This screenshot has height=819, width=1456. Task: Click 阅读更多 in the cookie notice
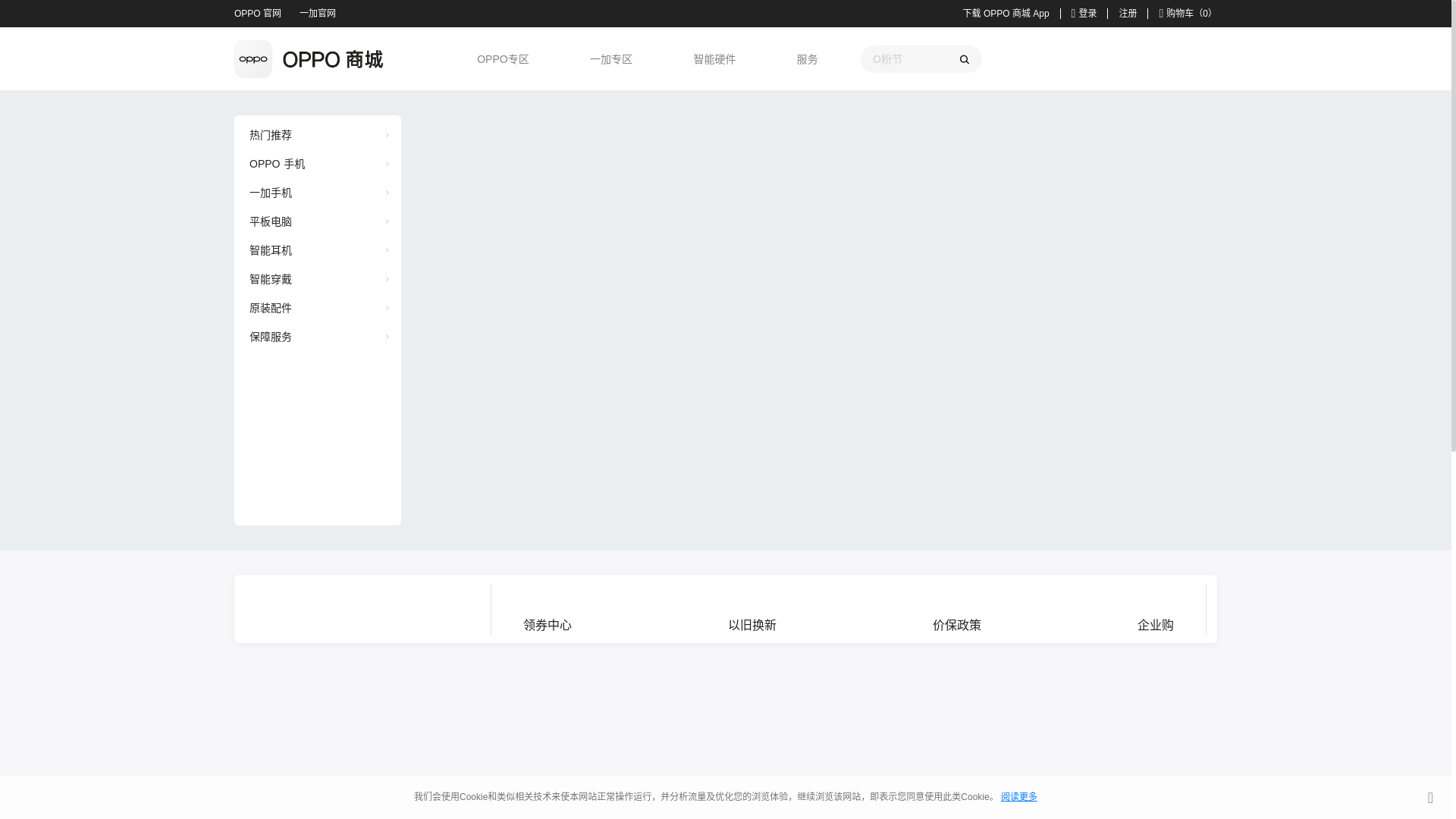click(1019, 797)
